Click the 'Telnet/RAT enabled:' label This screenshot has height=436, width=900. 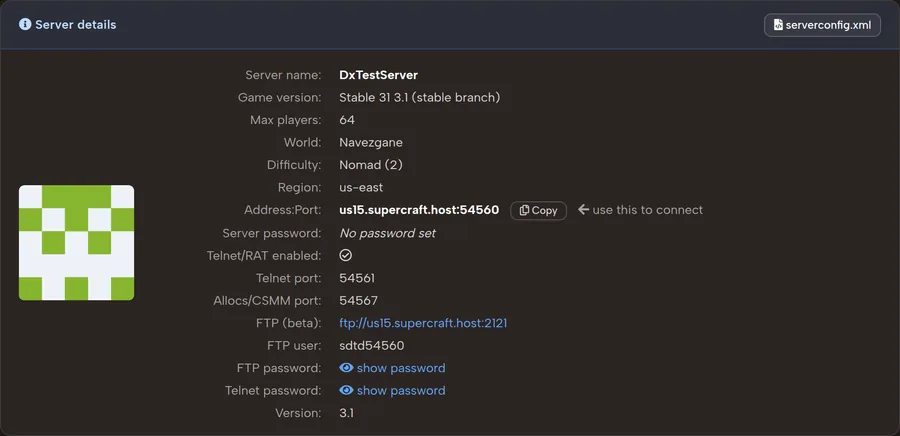click(264, 255)
